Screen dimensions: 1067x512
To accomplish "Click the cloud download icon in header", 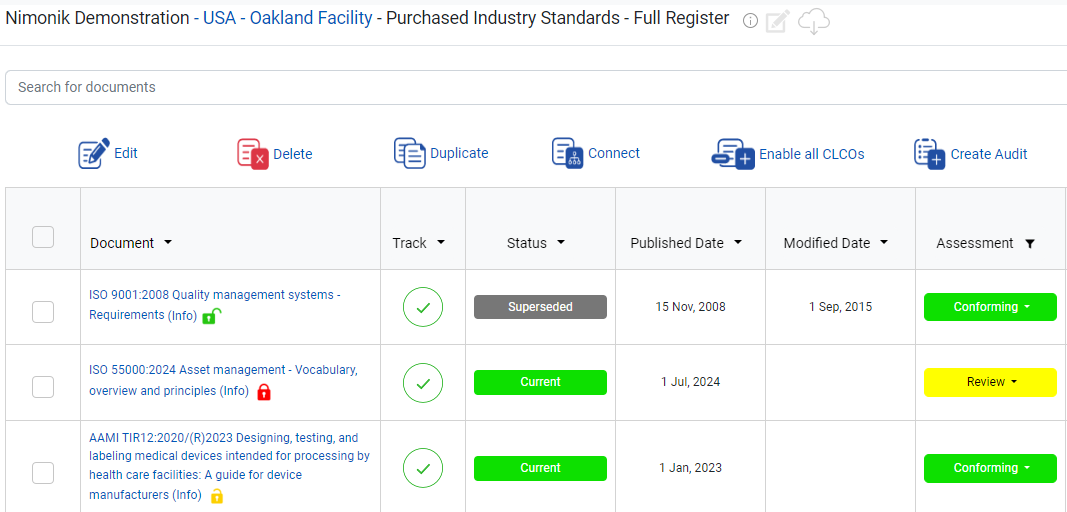I will pos(814,22).
